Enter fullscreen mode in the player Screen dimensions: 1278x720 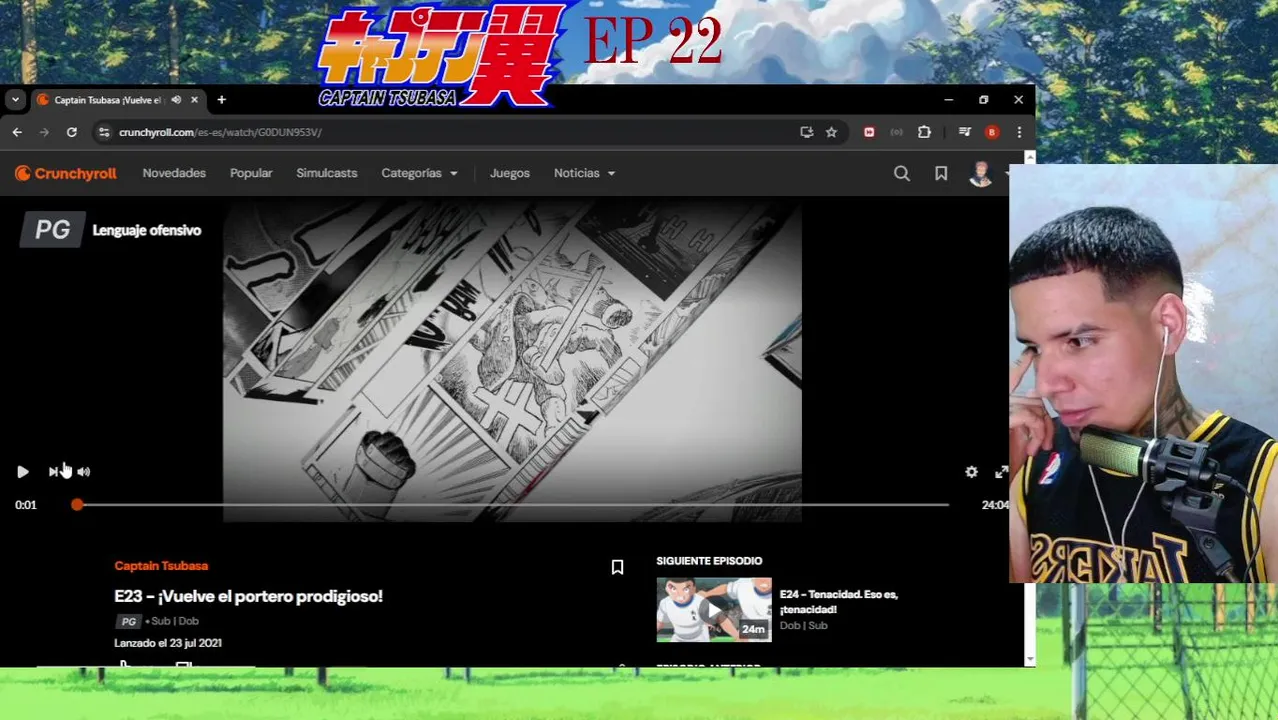pyautogui.click(x=1001, y=472)
